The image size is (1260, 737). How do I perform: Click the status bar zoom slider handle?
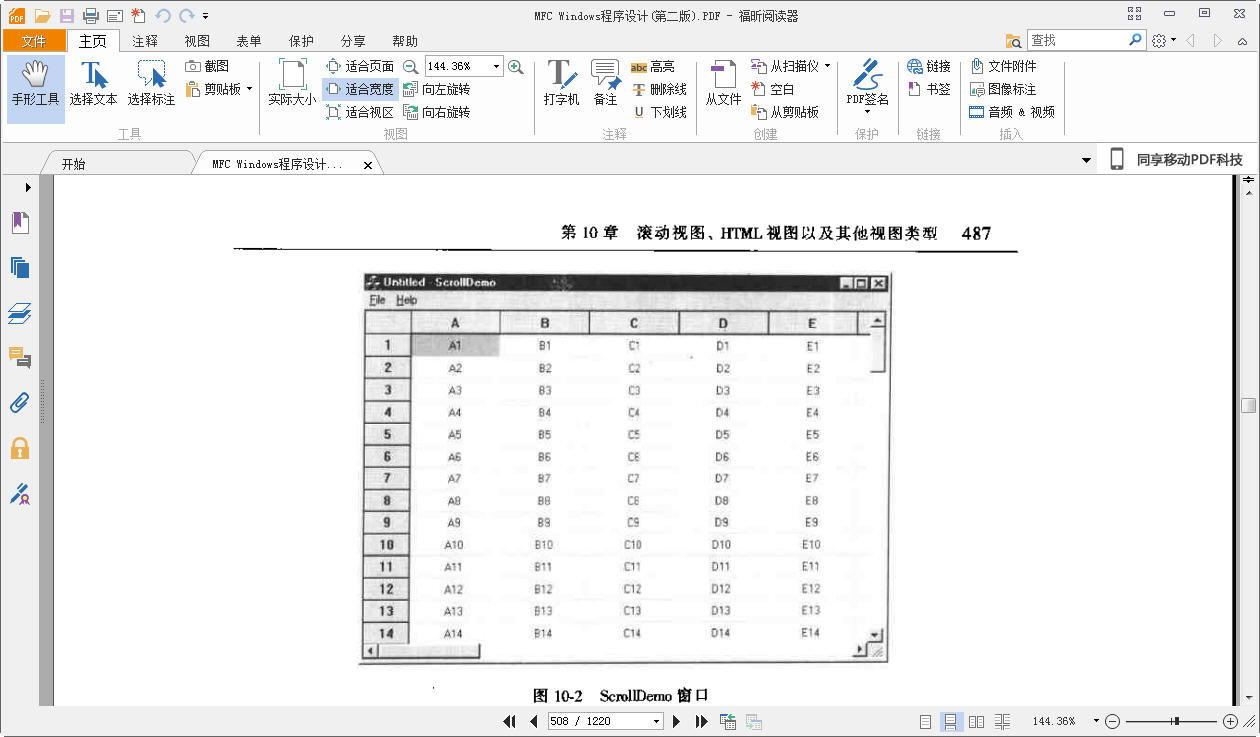point(1176,721)
